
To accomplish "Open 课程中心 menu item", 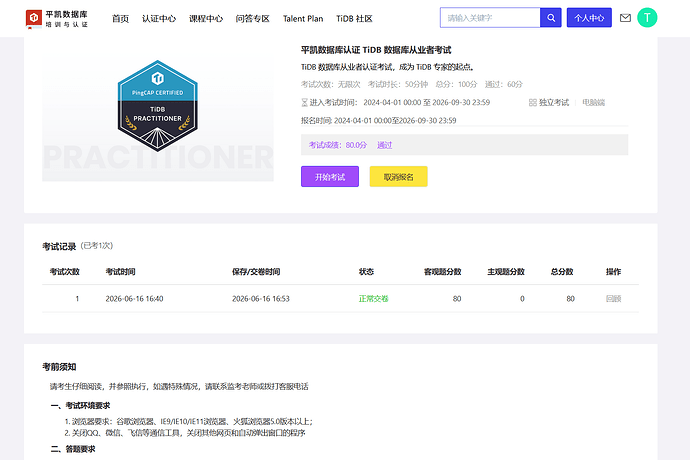I will click(x=206, y=18).
